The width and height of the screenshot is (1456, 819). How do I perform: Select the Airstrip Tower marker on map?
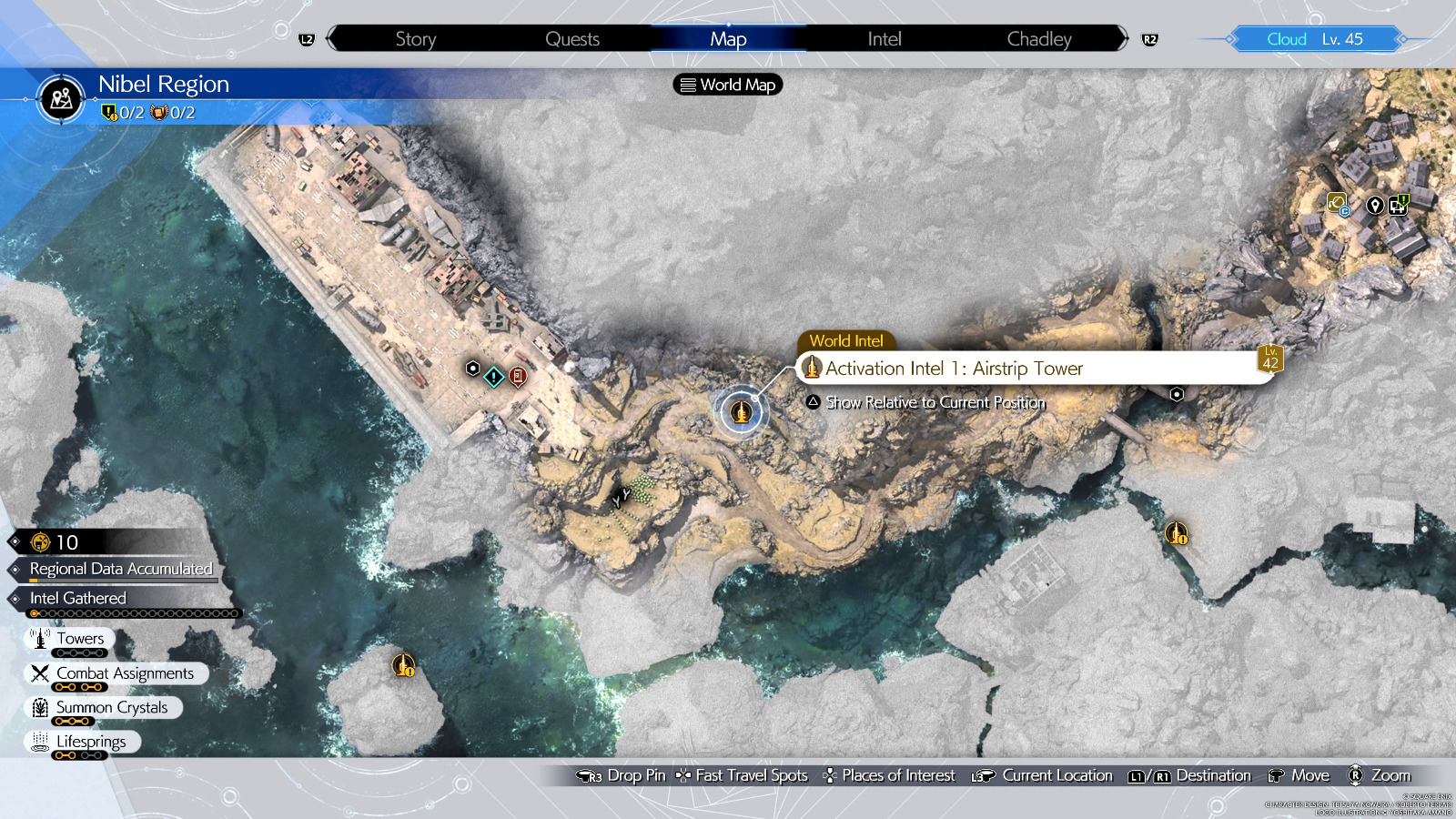741,412
